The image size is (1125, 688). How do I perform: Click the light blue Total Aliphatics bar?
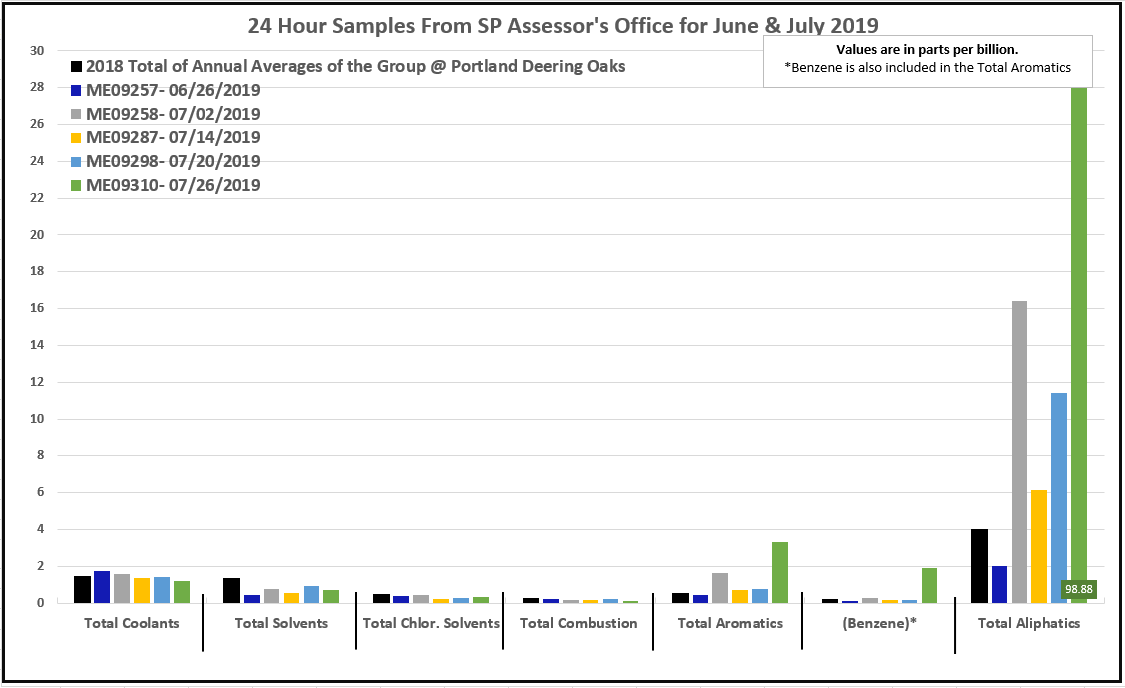(1058, 497)
